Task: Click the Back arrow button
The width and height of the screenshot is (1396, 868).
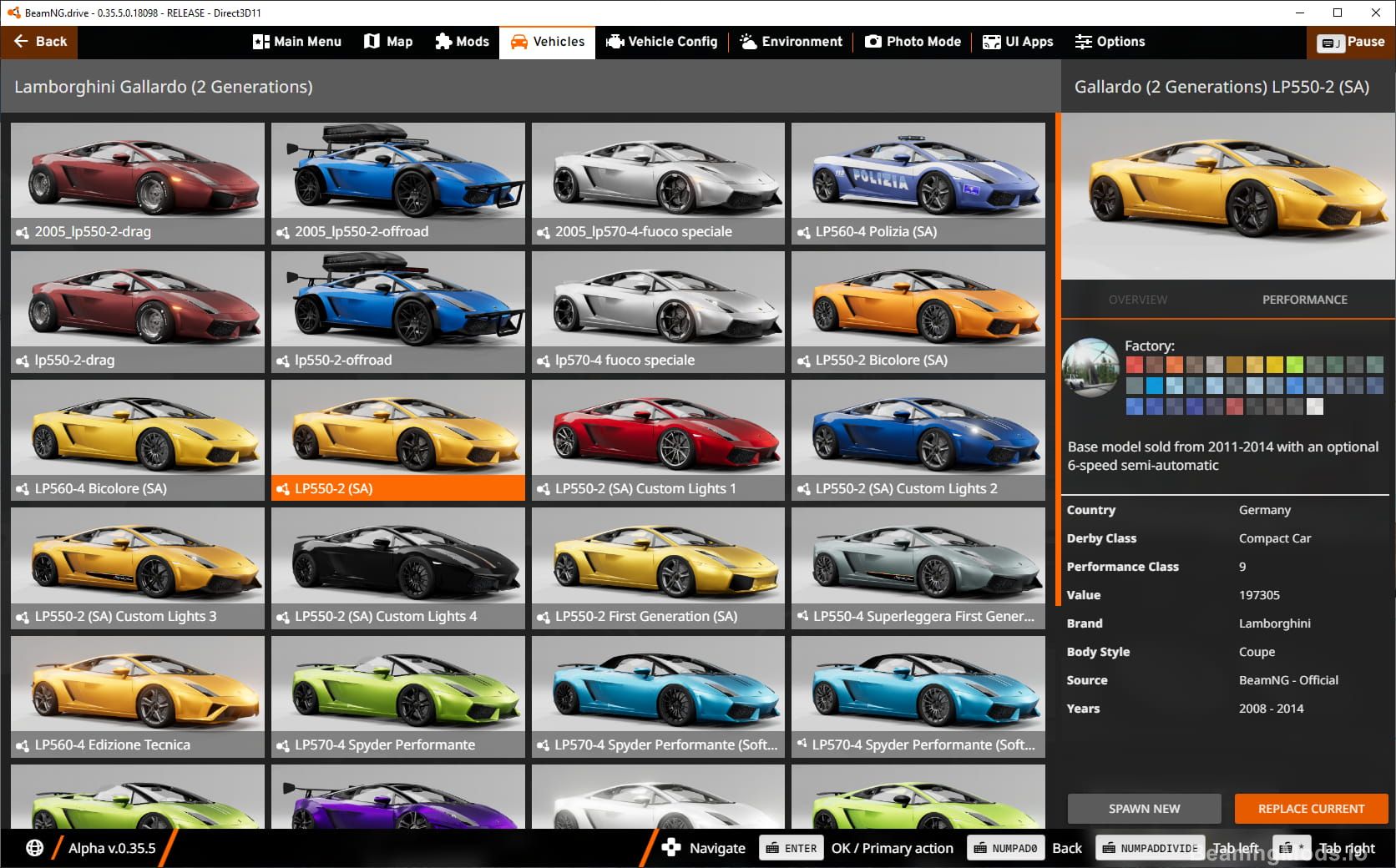Action: coord(39,42)
